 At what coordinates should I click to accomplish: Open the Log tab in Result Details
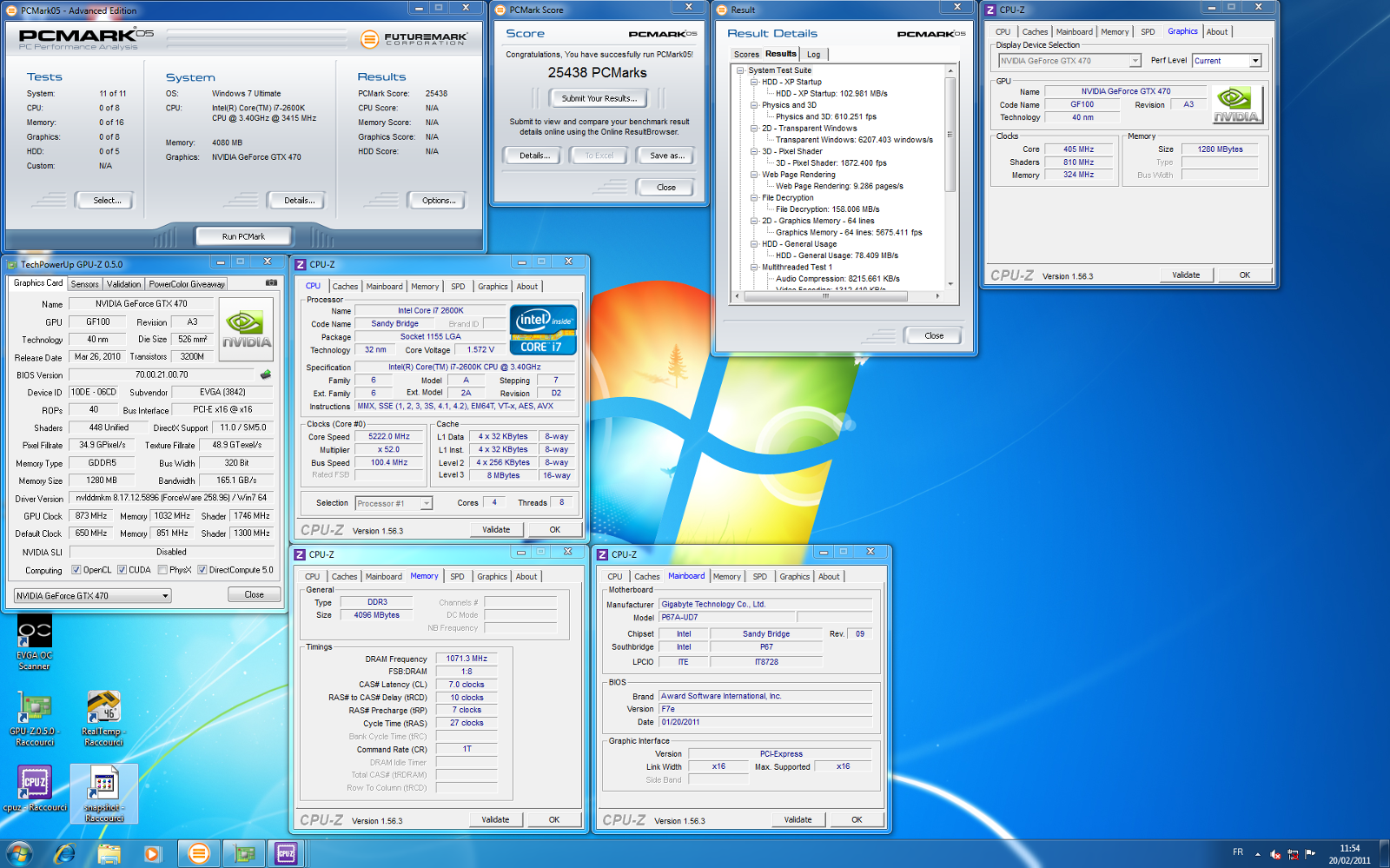[x=814, y=54]
